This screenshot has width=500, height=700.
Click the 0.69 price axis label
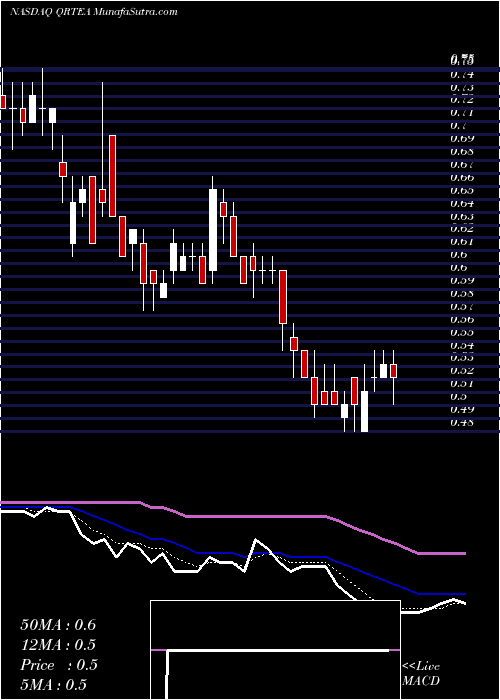tap(462, 138)
